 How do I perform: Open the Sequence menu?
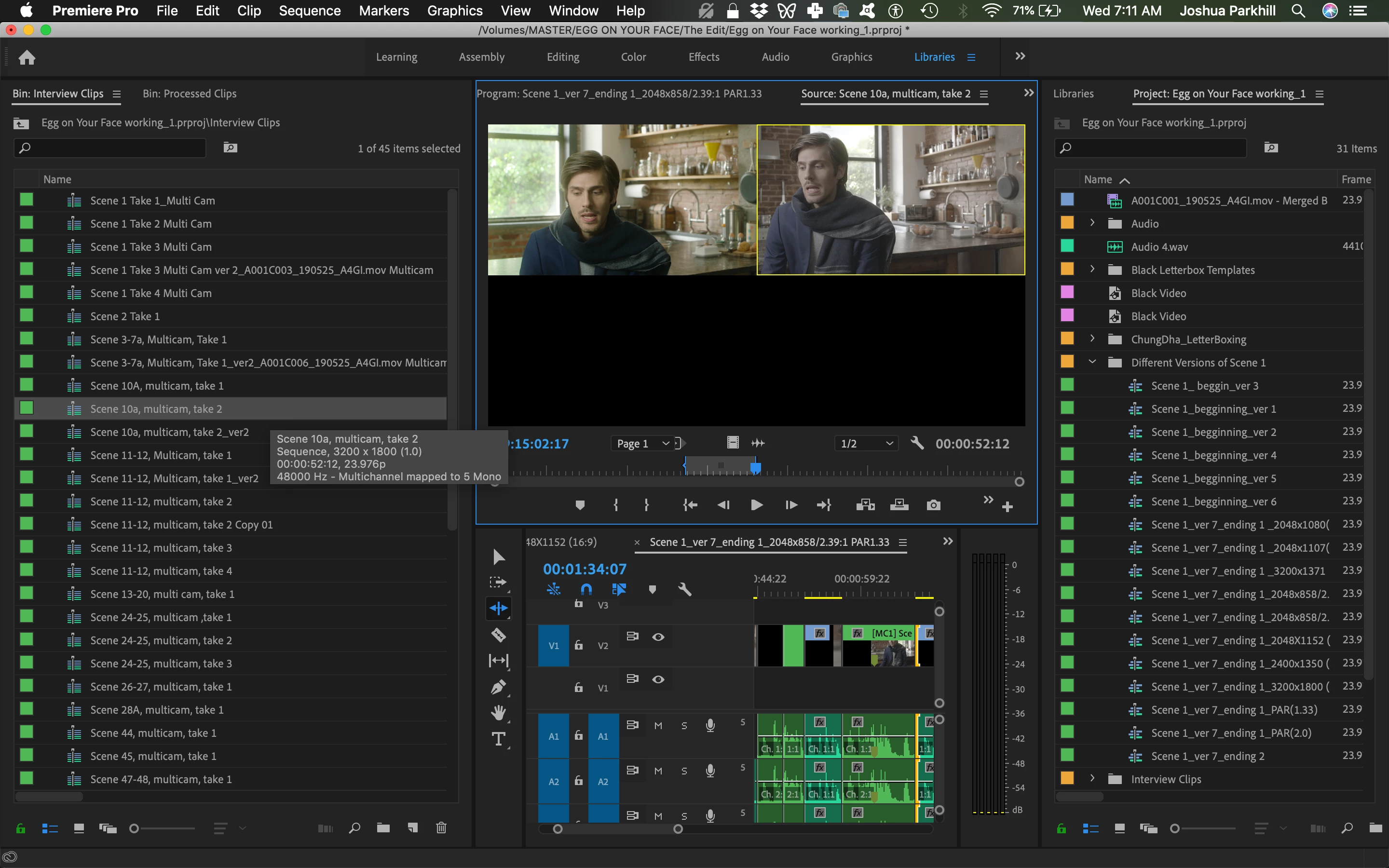point(309,10)
